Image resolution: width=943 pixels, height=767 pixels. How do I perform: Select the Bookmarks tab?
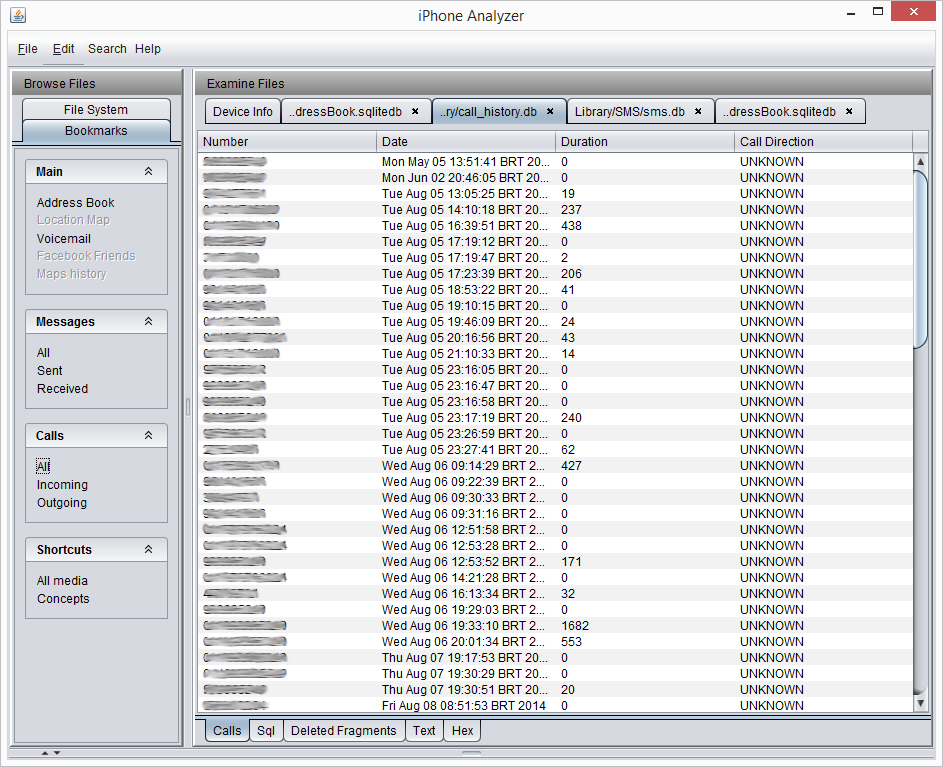pyautogui.click(x=96, y=131)
